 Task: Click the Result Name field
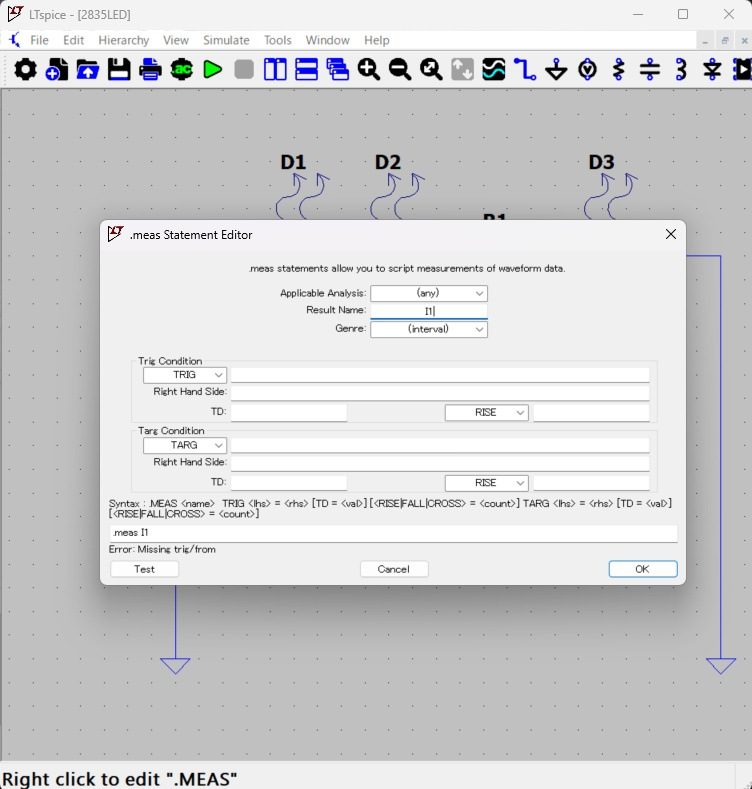(429, 311)
